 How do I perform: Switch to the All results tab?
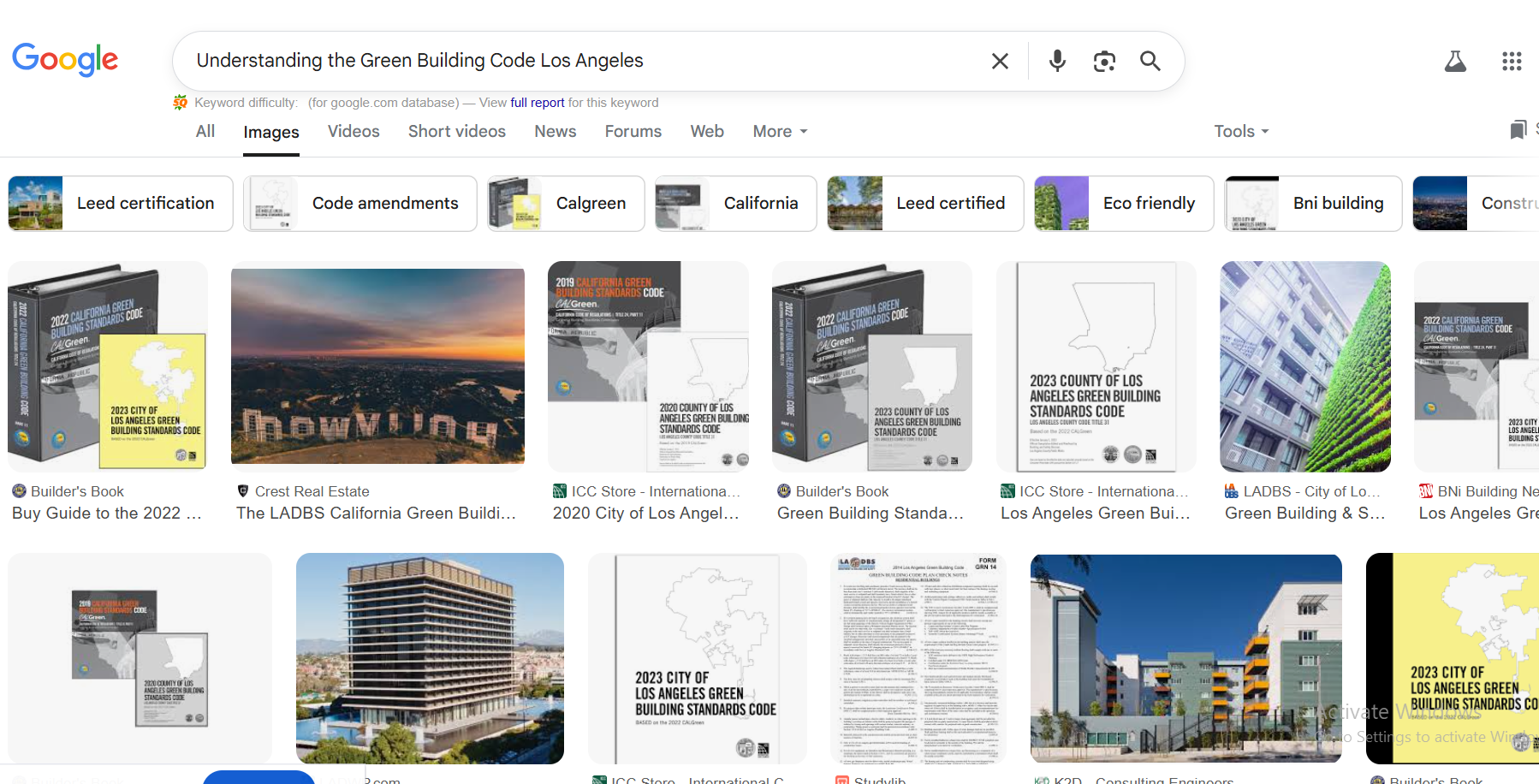click(x=205, y=131)
